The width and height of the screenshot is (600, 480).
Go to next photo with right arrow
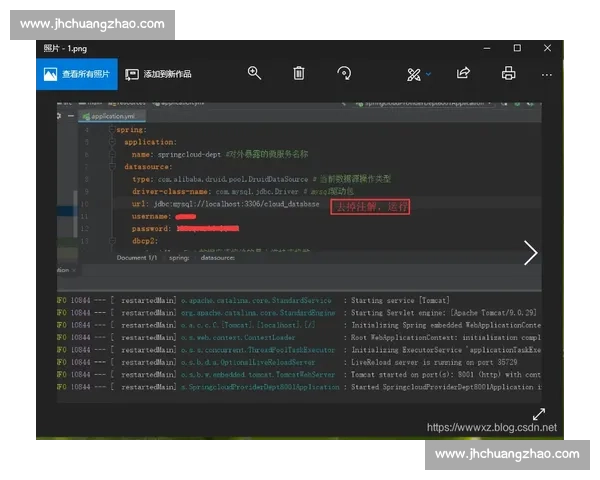[x=530, y=253]
